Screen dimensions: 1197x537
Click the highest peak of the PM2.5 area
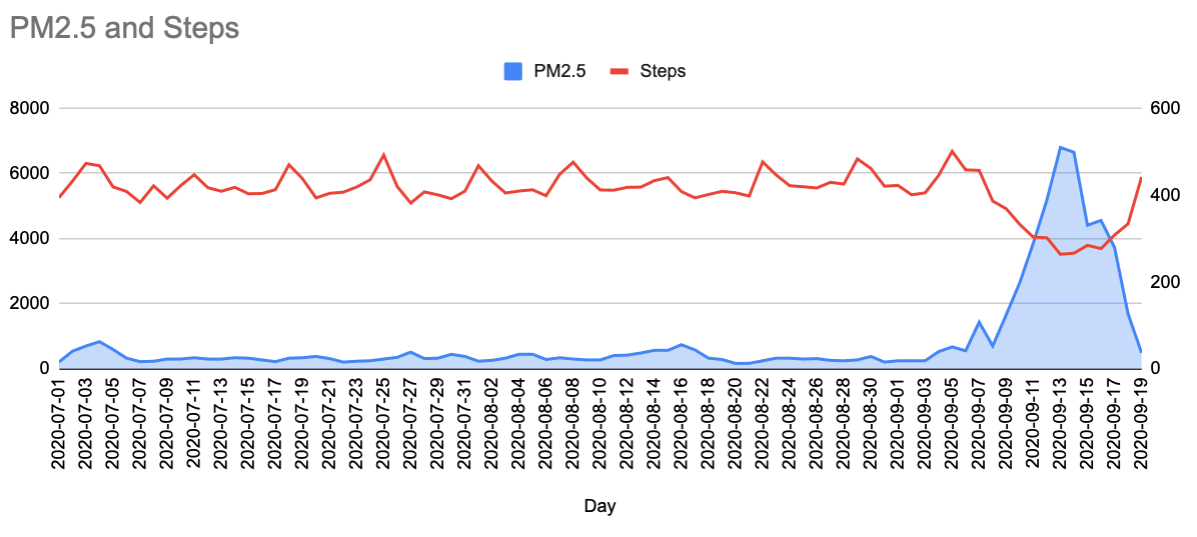[1060, 148]
